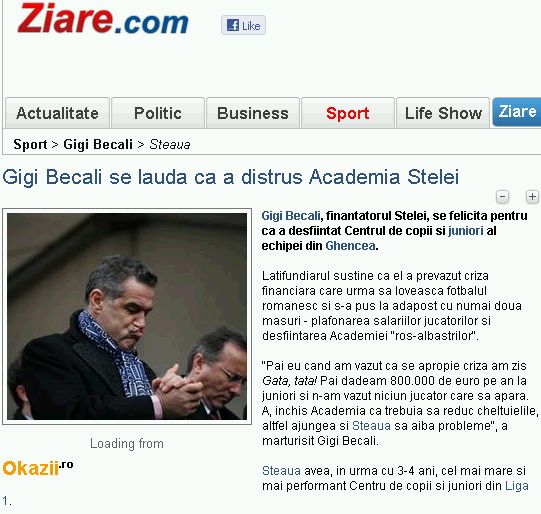541x514 pixels.
Task: Click the Ziare.com logo
Action: (x=103, y=19)
